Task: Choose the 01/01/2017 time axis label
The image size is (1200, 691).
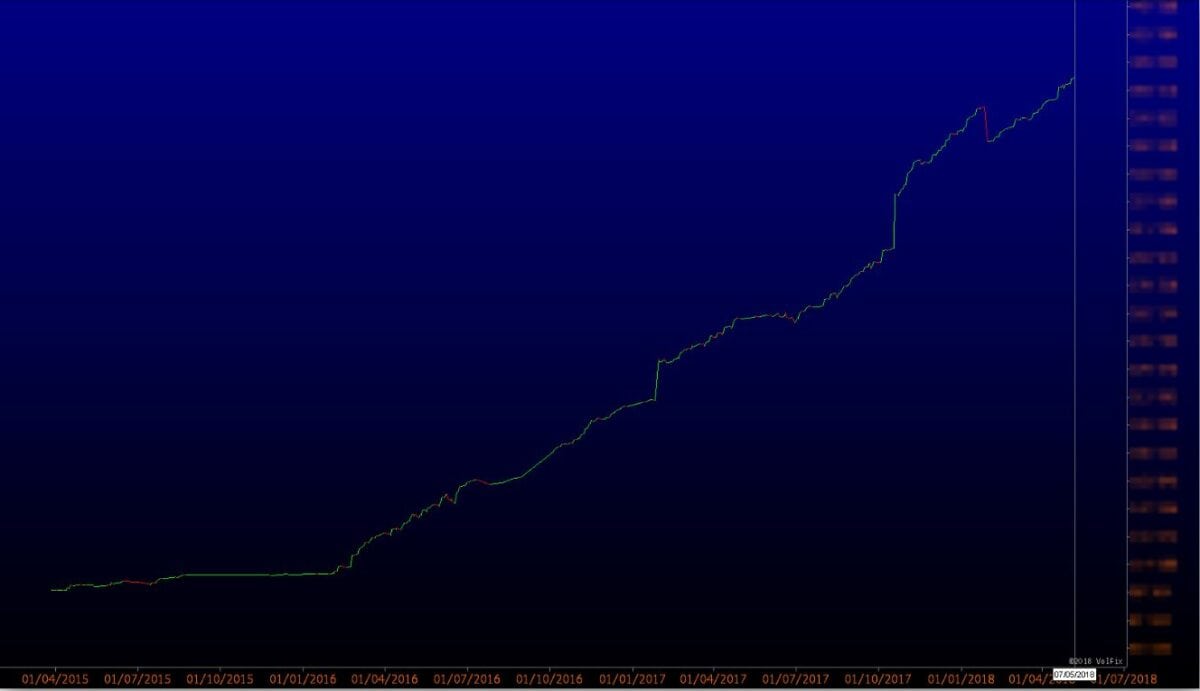Action: [x=633, y=679]
